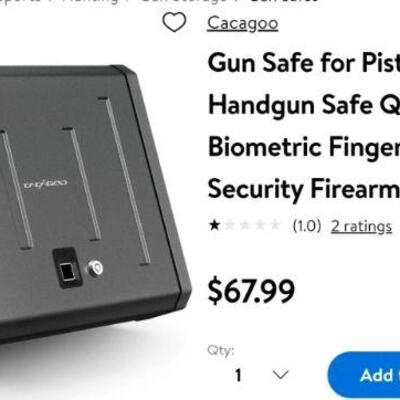
Task: Click the (1.0) rating score
Action: (307, 226)
